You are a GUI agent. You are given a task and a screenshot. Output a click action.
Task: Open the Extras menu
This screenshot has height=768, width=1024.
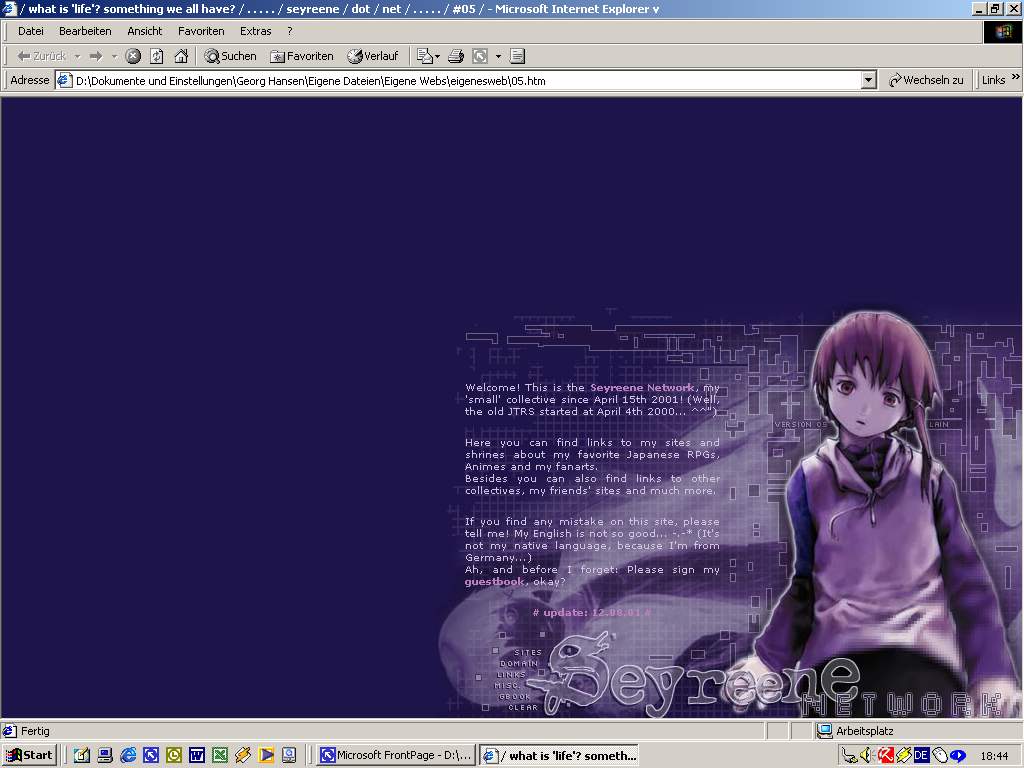click(x=255, y=31)
